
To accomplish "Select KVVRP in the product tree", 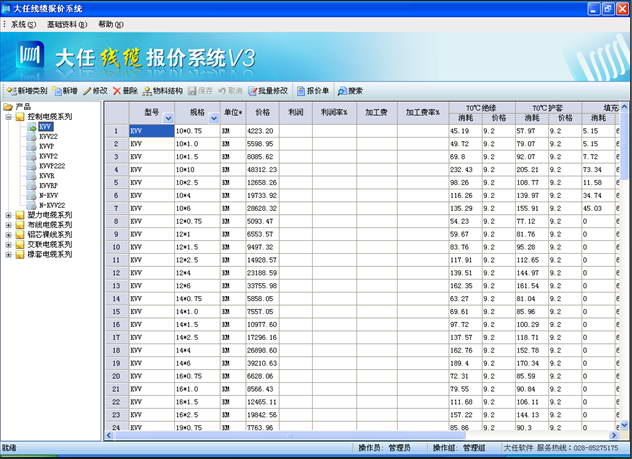I will (x=48, y=186).
